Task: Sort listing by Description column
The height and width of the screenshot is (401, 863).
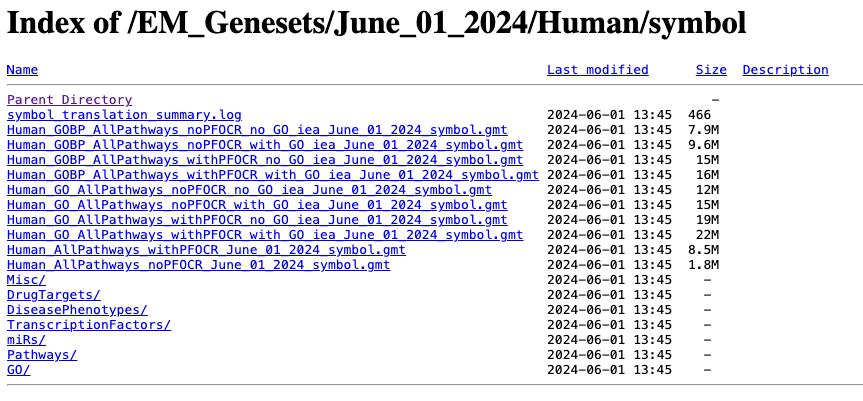Action: pyautogui.click(x=785, y=70)
